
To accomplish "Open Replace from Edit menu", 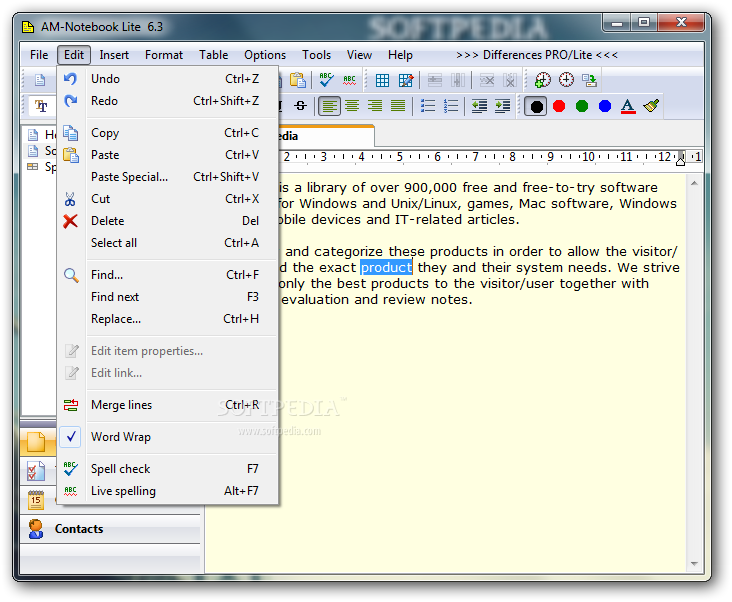I will pos(168,319).
